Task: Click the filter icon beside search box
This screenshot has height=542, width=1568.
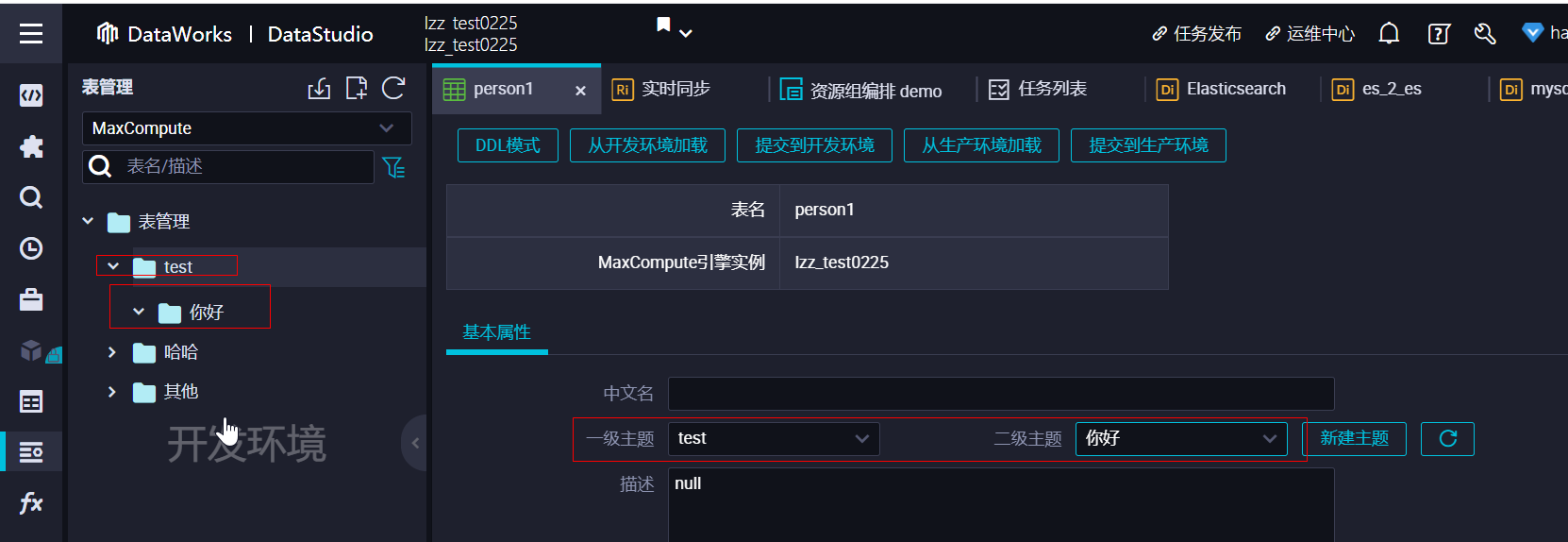Action: click(393, 167)
